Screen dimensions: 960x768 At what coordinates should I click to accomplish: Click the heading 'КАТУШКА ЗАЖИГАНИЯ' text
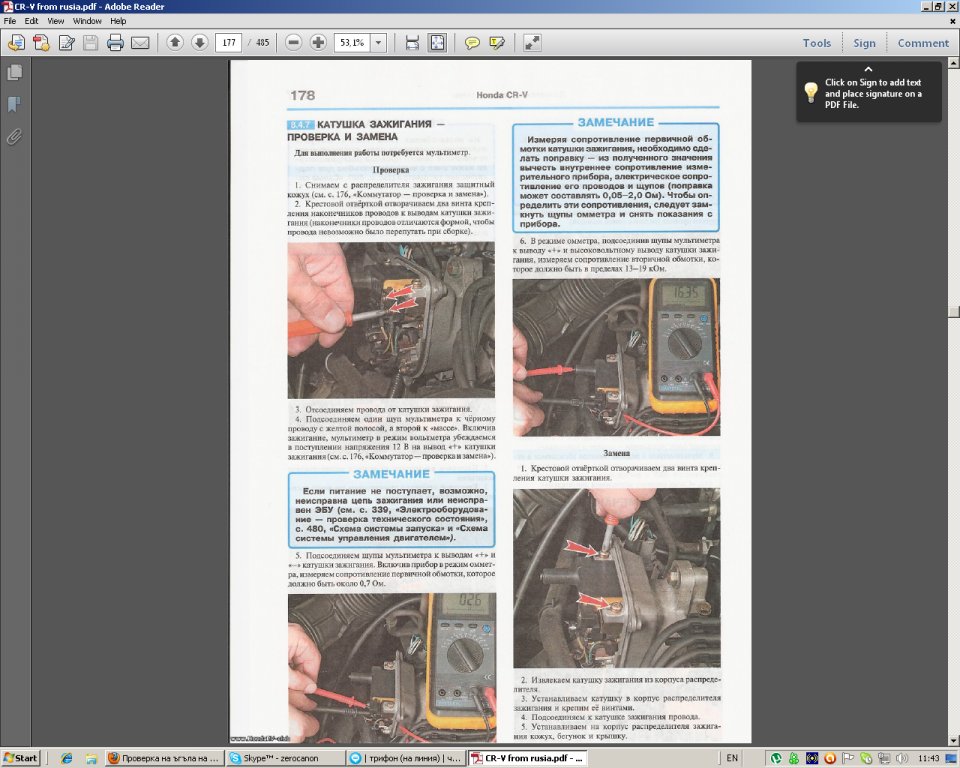pos(375,124)
